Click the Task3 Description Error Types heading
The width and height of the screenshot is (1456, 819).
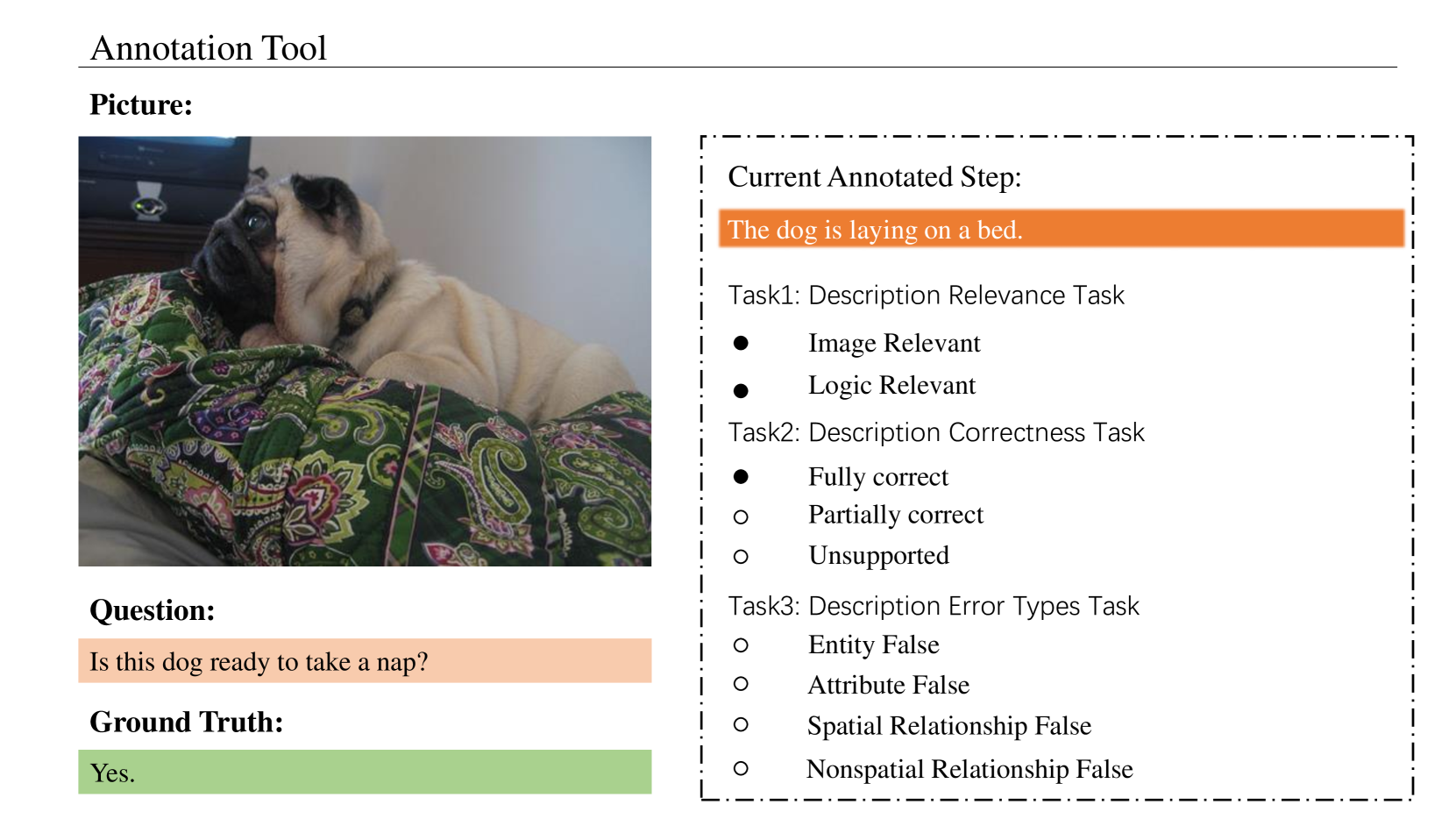[x=934, y=606]
